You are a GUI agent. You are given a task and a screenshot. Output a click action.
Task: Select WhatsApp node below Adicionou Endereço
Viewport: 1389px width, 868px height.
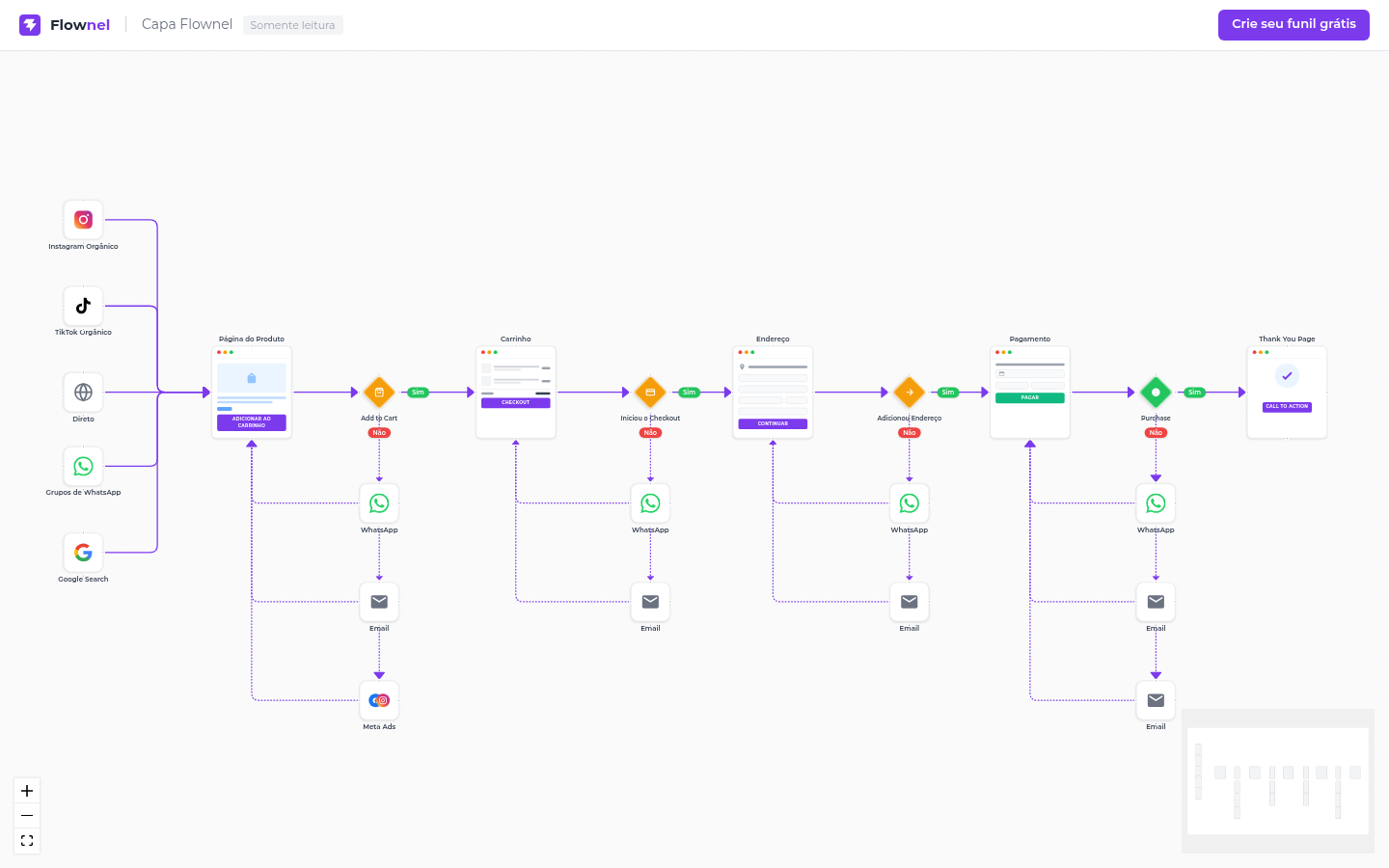coord(910,503)
